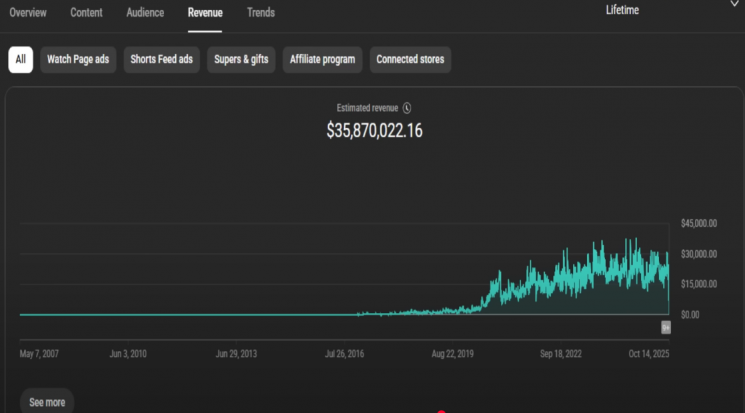
Task: Click the clock icon beside Estimated revenue
Action: (407, 108)
